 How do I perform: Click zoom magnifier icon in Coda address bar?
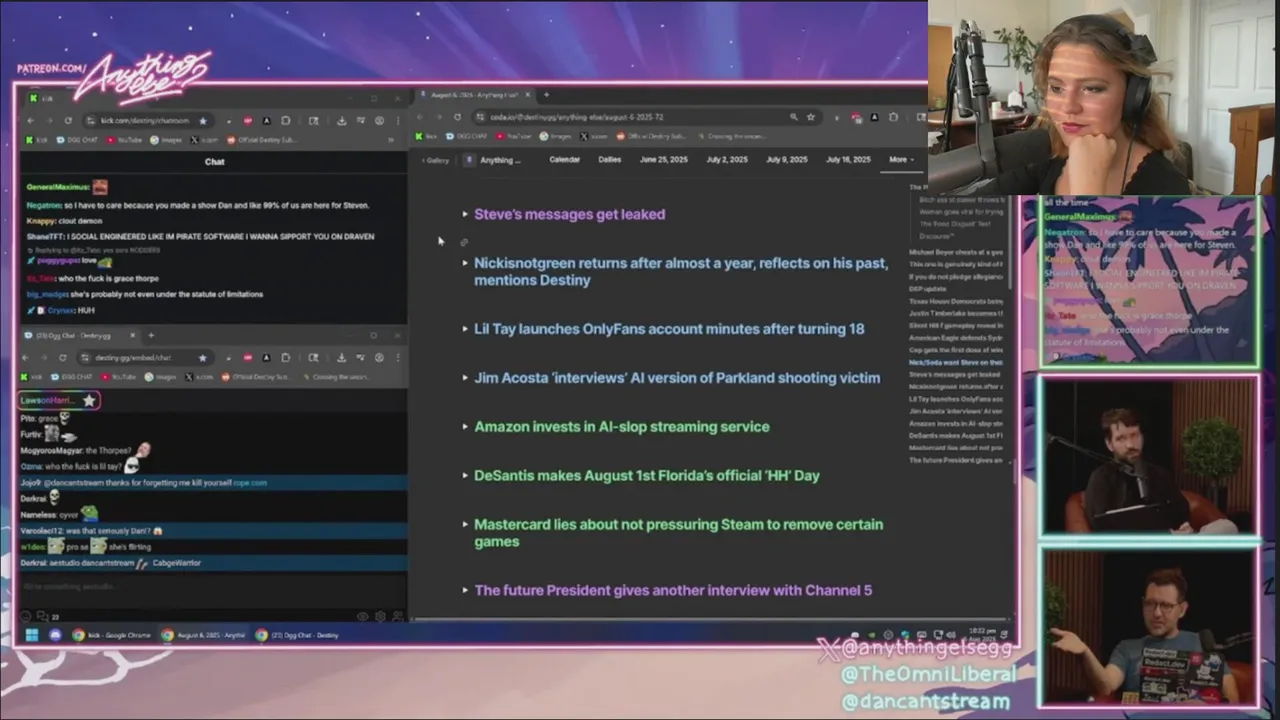pyautogui.click(x=793, y=117)
